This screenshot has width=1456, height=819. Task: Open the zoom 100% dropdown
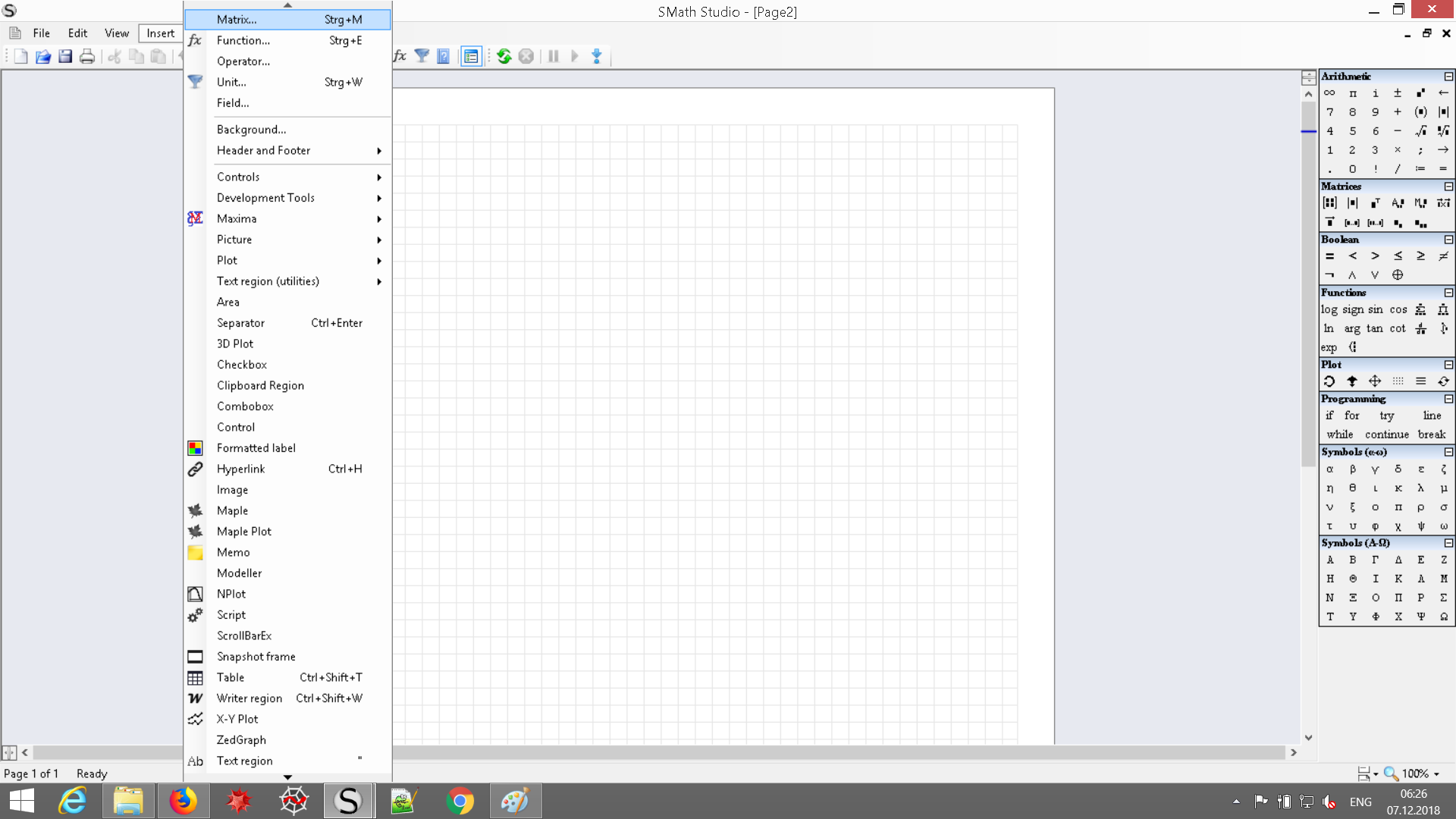coord(1436,774)
